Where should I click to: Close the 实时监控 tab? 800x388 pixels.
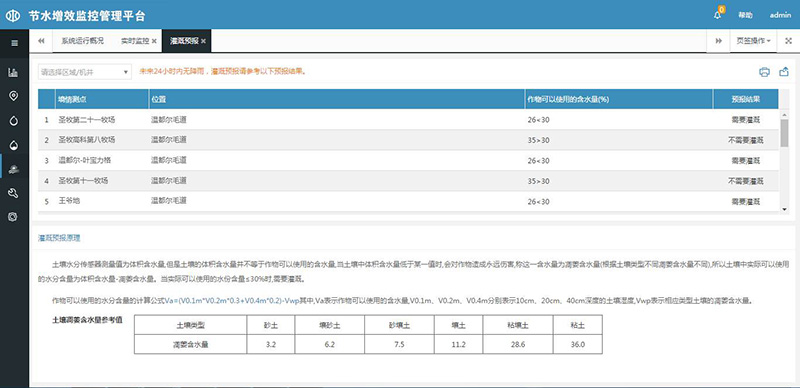click(154, 41)
